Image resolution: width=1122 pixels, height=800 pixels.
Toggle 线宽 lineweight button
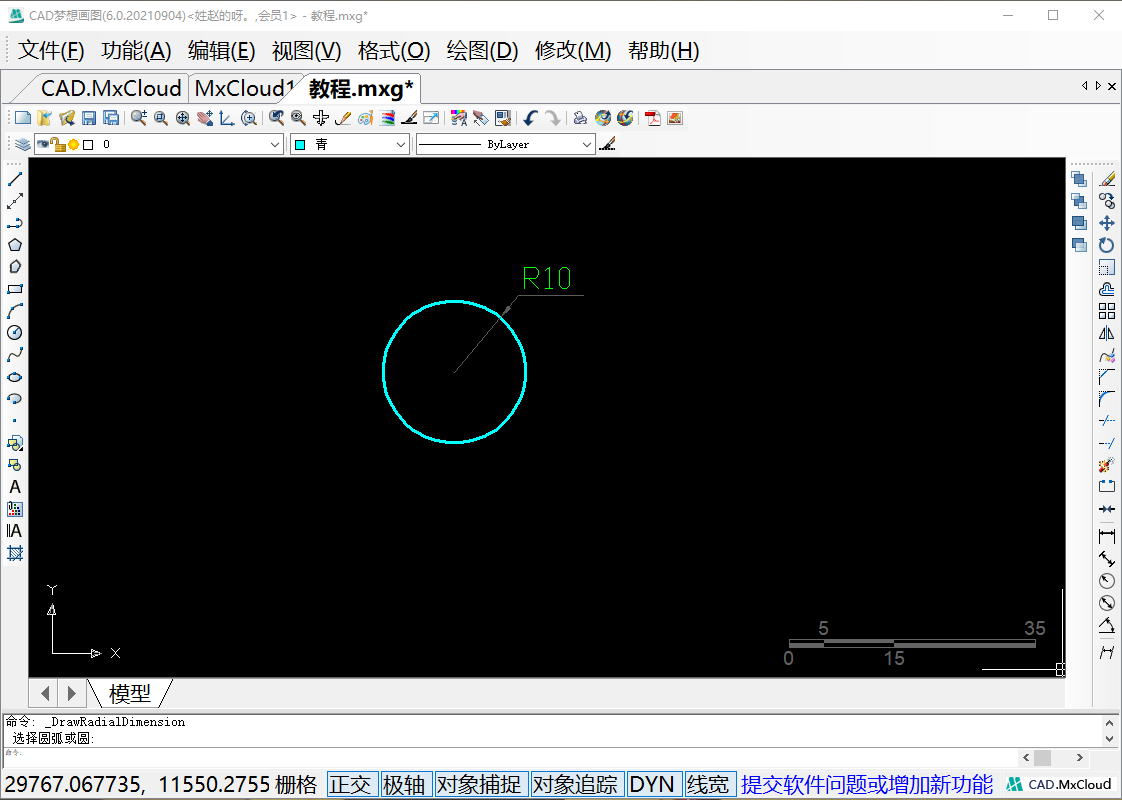click(x=709, y=784)
